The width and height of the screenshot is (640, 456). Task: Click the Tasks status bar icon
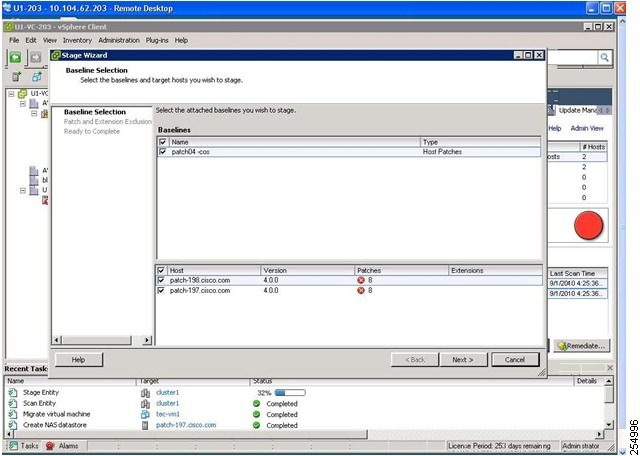pos(13,446)
